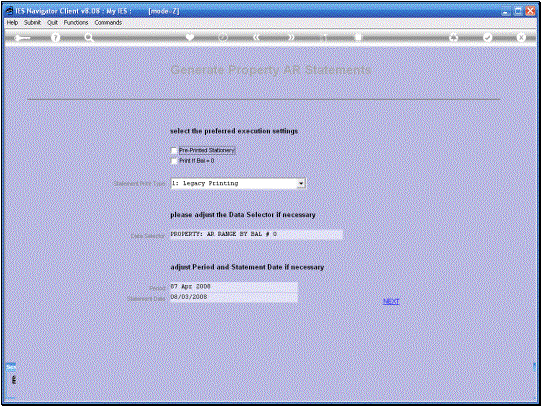Screen dimensions: 541x406
Task: Enable the Pre-Printed Stationery checkbox
Action: 174,151
